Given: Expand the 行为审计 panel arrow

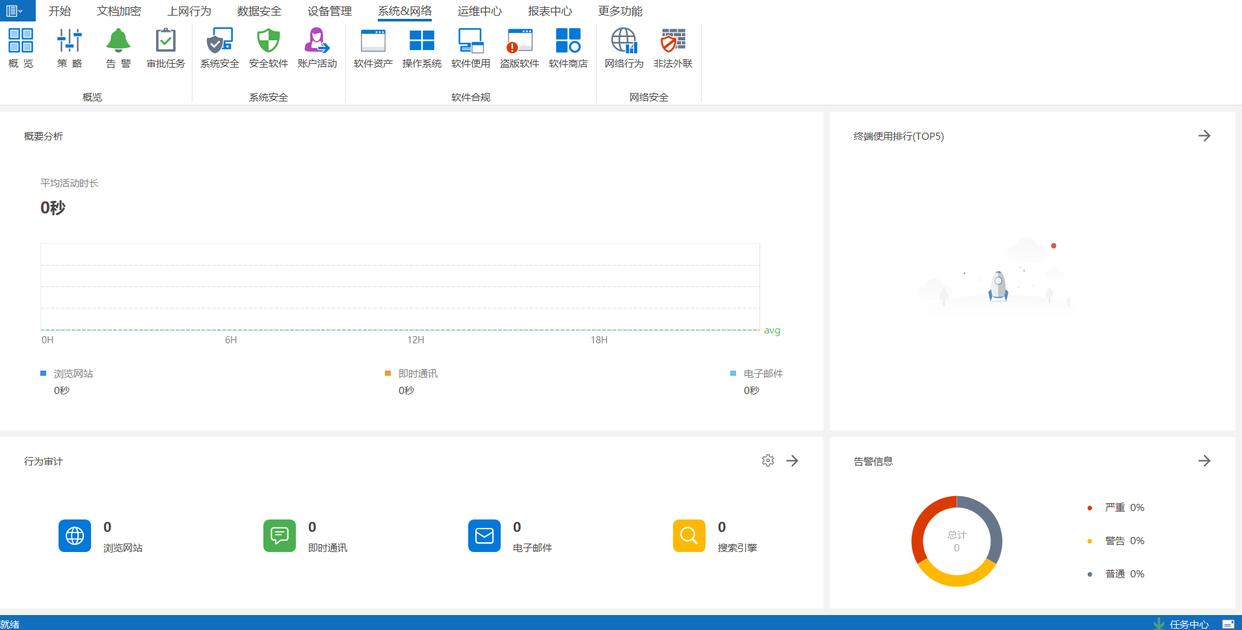Looking at the screenshot, I should [x=792, y=461].
